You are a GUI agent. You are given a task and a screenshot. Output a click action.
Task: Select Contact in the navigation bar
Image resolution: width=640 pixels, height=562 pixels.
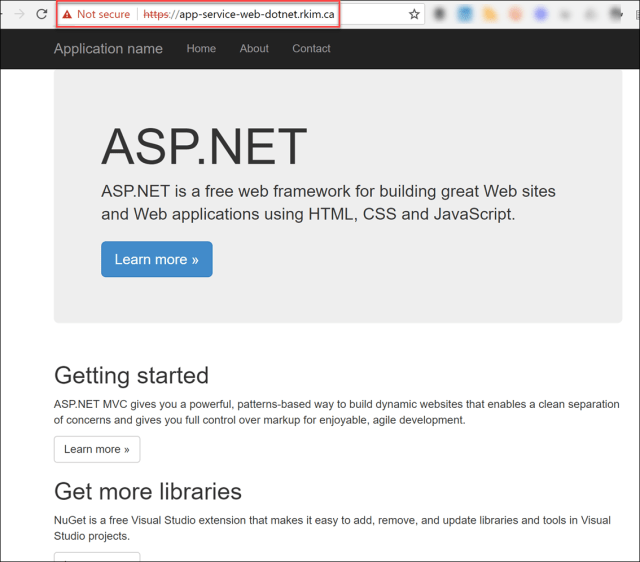point(311,49)
